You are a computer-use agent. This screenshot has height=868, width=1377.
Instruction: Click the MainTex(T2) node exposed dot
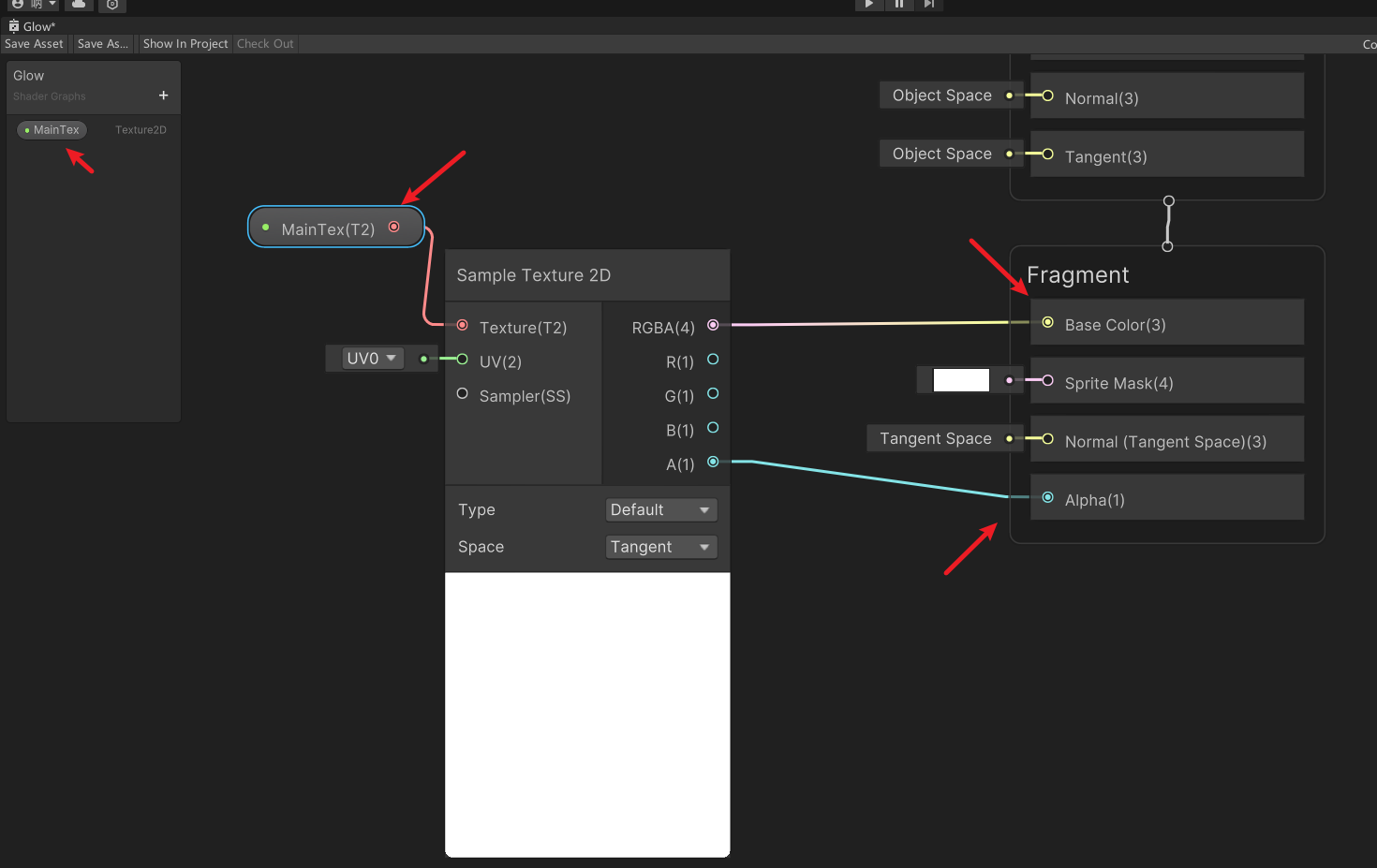tap(266, 227)
